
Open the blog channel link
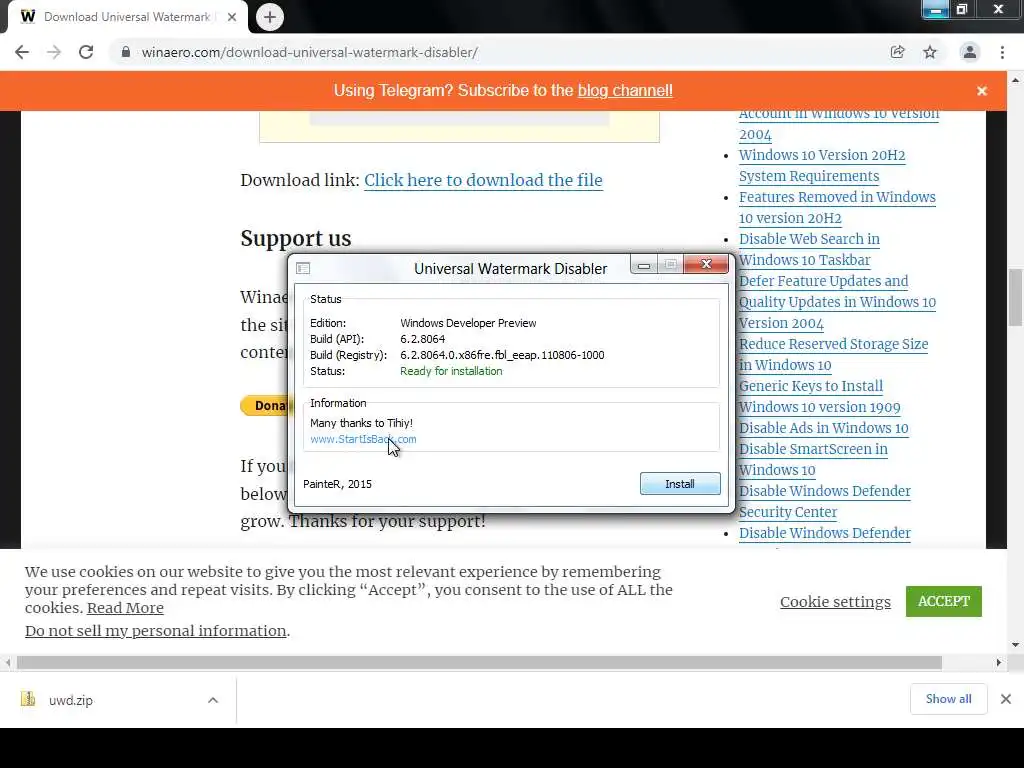625,91
